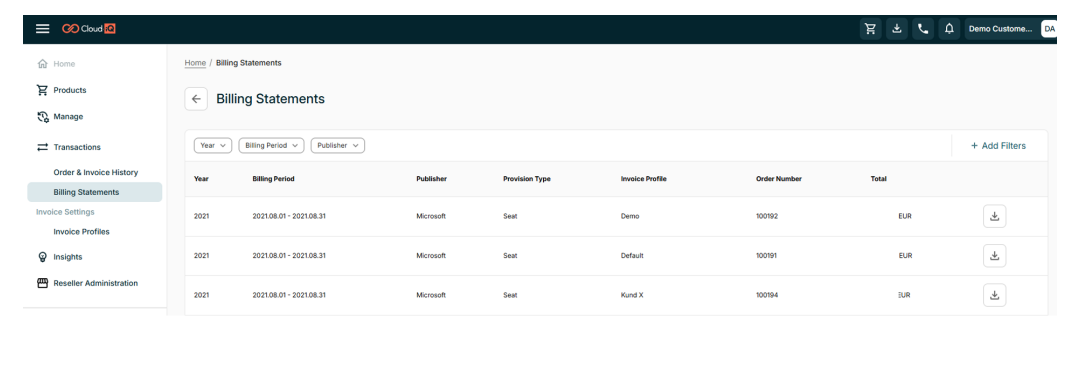
Task: Go back using the arrow button
Action: pos(196,99)
